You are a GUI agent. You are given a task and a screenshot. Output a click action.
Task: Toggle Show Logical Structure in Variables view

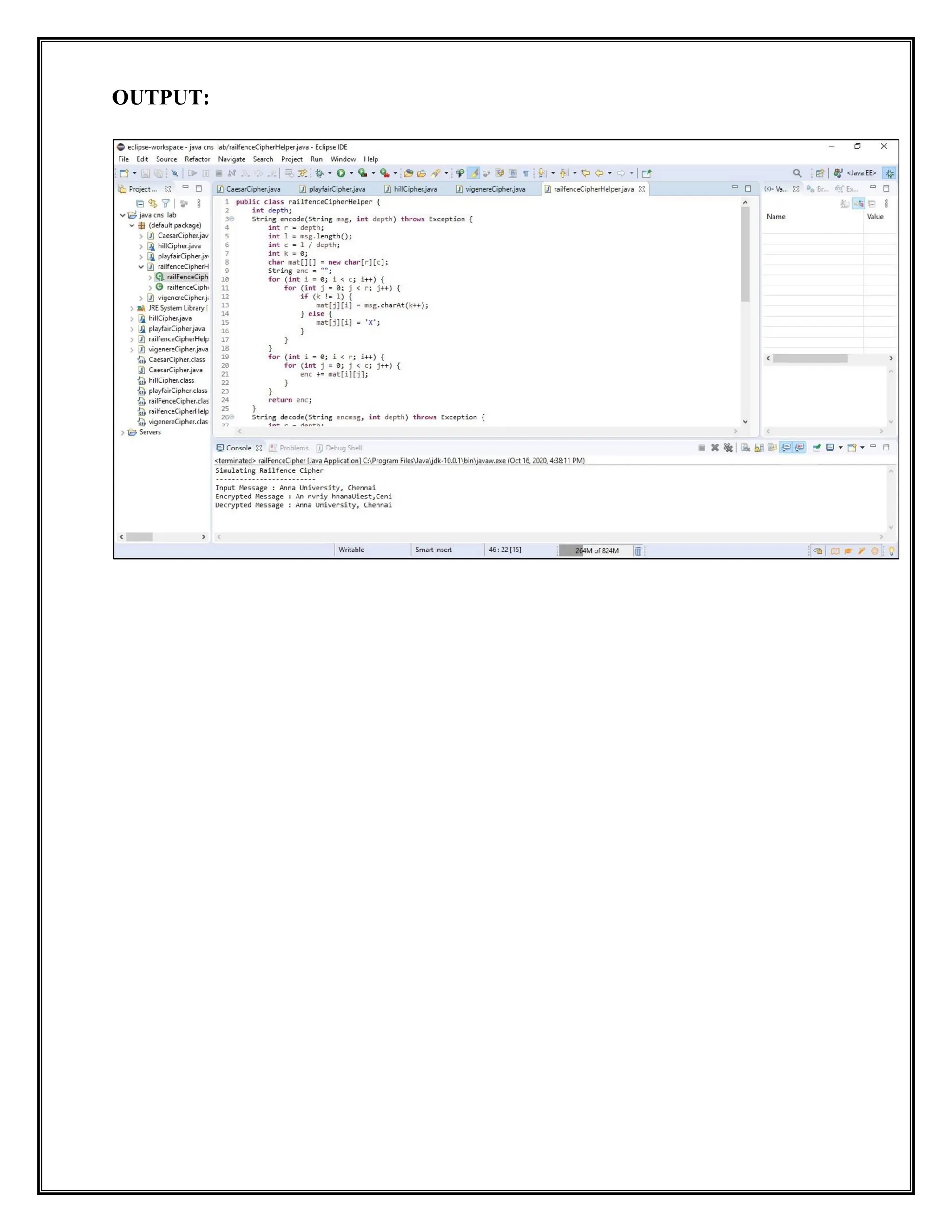(x=859, y=204)
